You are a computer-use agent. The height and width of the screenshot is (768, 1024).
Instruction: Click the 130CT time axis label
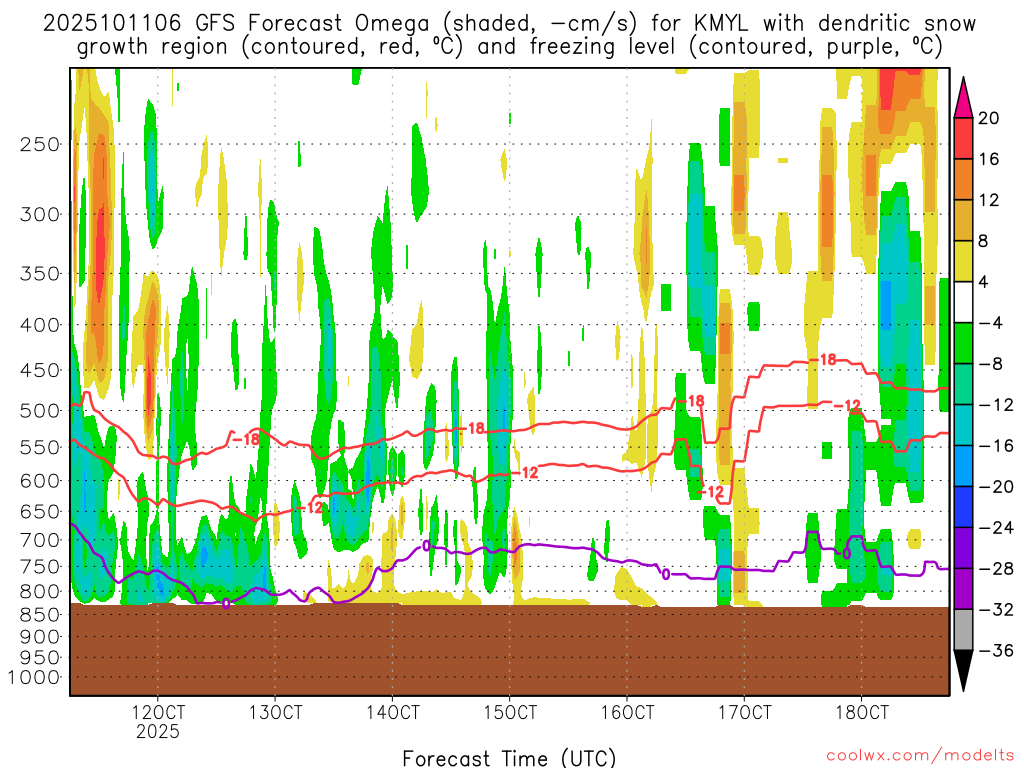pos(276,712)
